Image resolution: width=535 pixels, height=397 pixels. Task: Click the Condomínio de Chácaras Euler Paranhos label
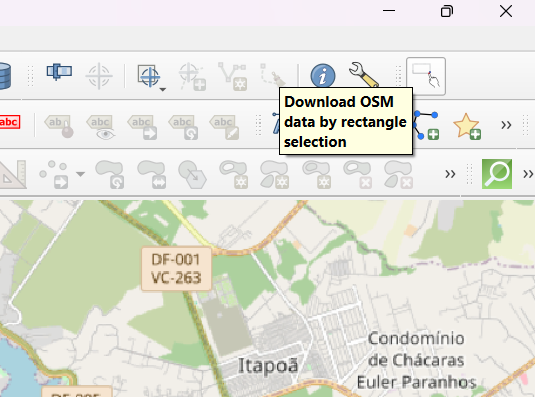pyautogui.click(x=416, y=360)
